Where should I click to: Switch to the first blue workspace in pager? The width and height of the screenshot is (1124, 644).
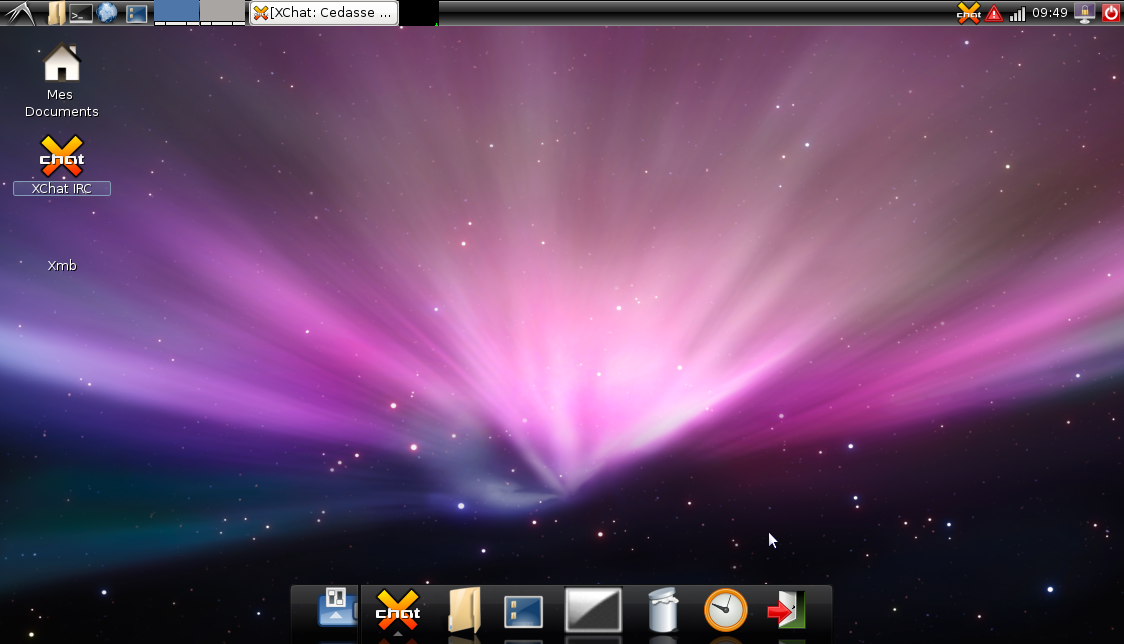[177, 11]
